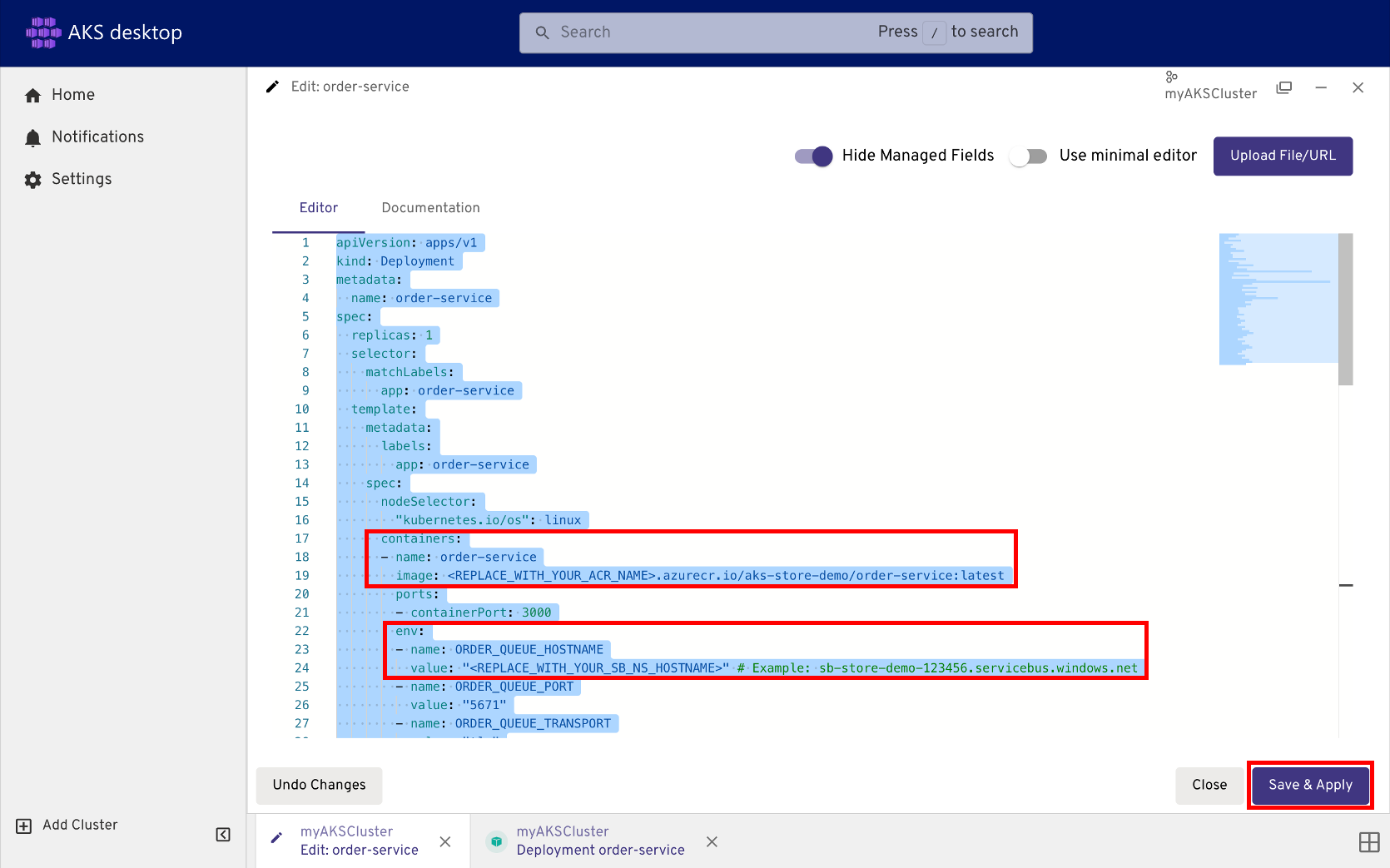This screenshot has height=868, width=1390.
Task: Click the pencil icon in bottom Edit tab
Action: [x=277, y=838]
